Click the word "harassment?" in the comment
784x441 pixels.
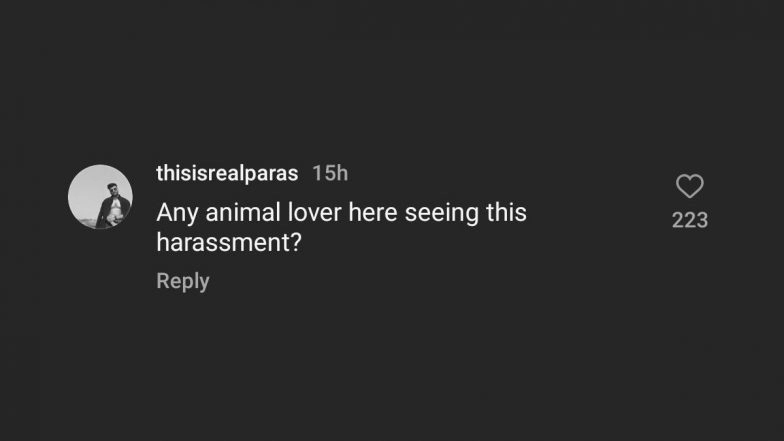(229, 242)
